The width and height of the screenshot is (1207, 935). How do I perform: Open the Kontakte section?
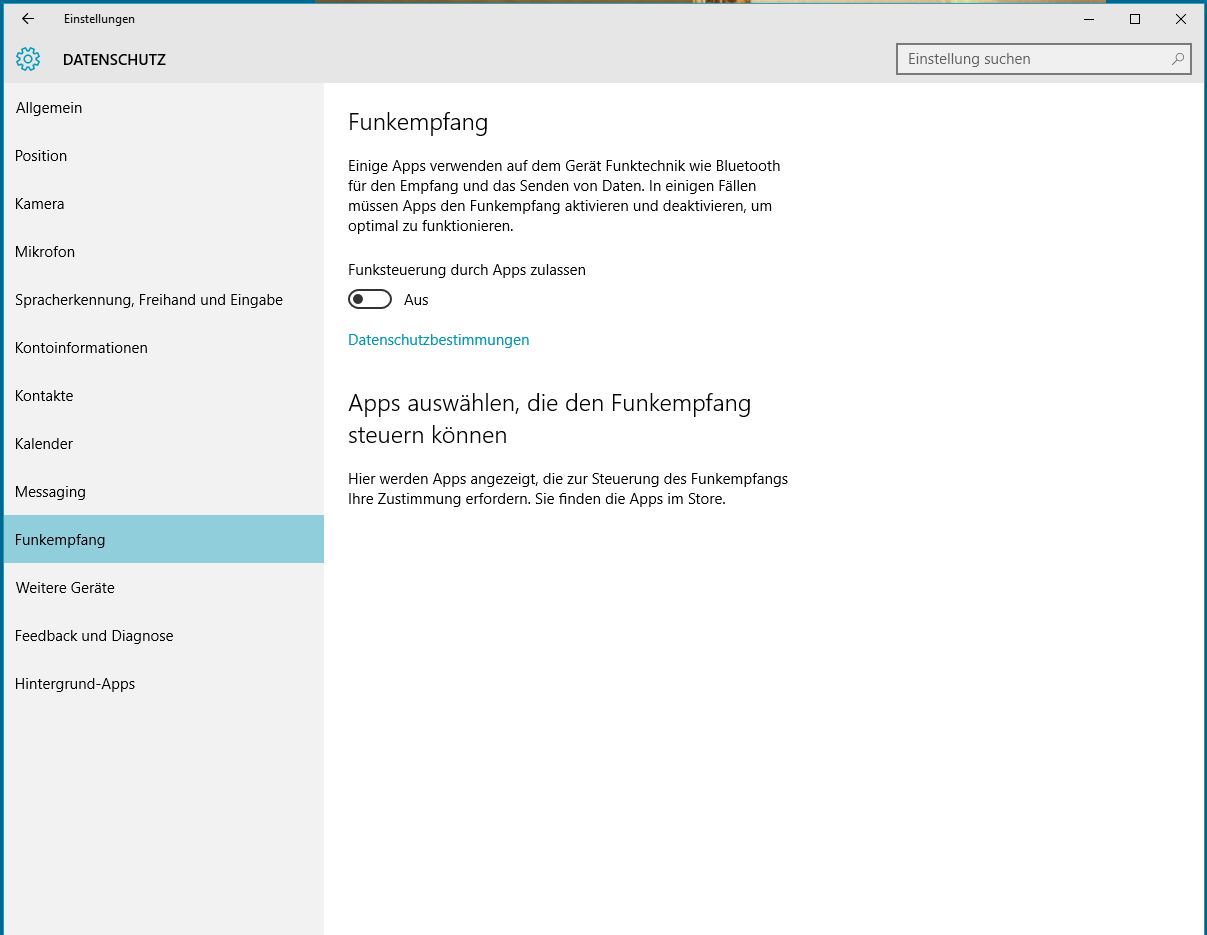tap(164, 396)
